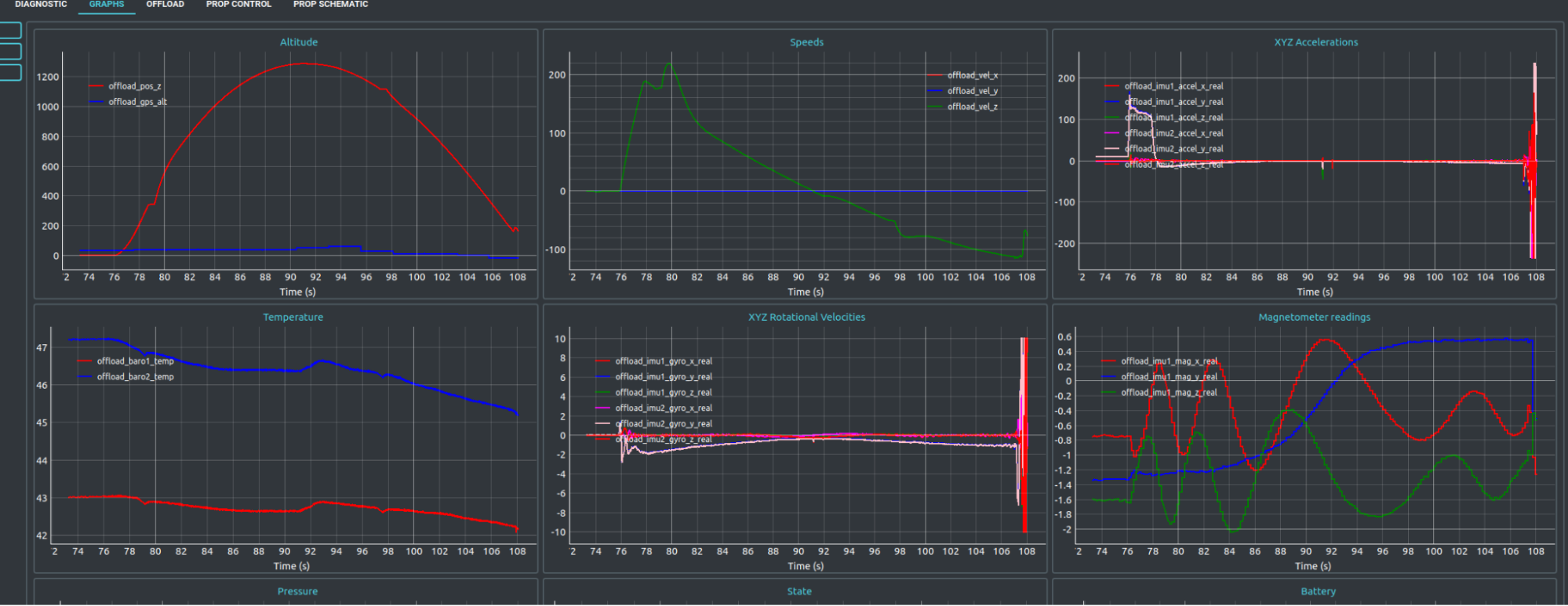Click offload_imu2_gyro_x_real legend entry
Viewport: 1568px width, 606px height.
[654, 408]
